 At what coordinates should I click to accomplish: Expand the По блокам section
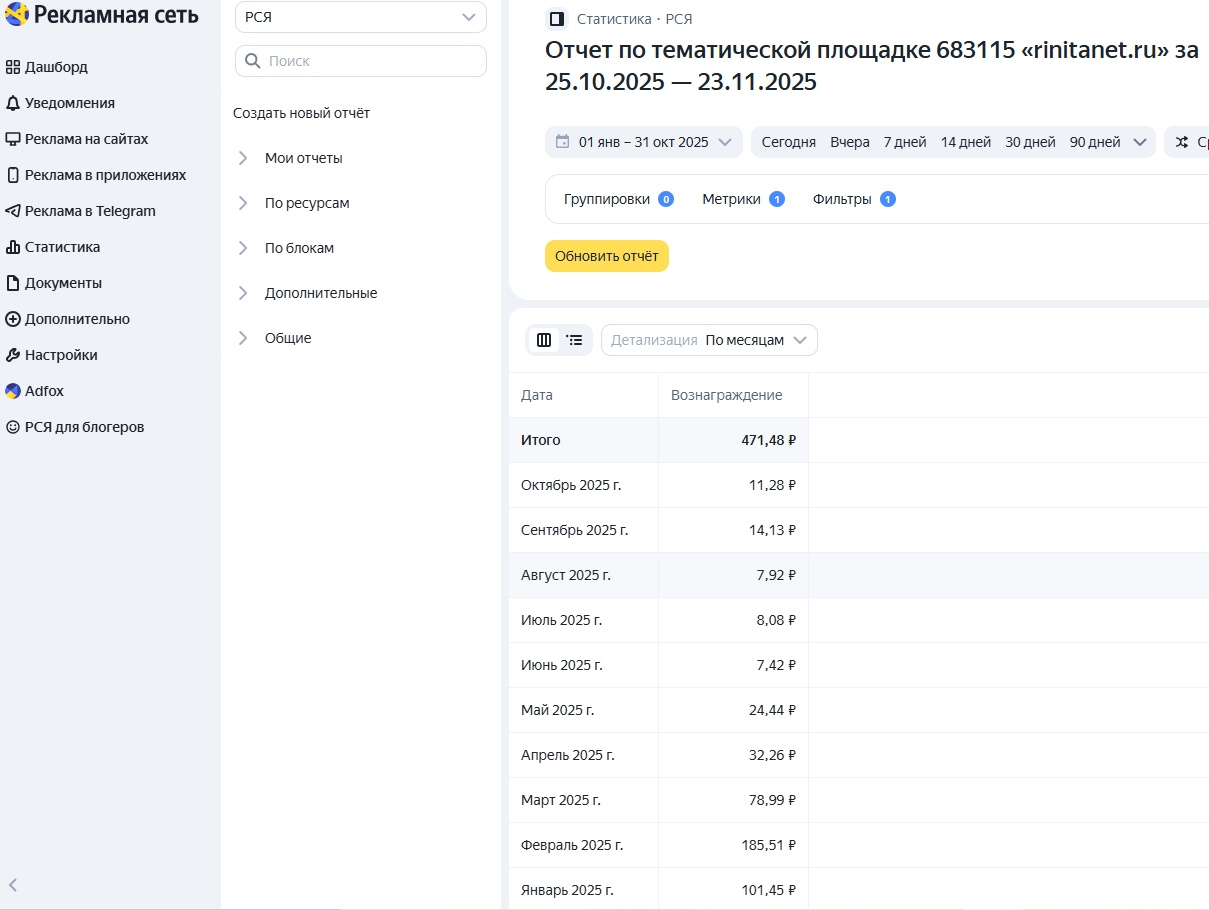[x=242, y=248]
